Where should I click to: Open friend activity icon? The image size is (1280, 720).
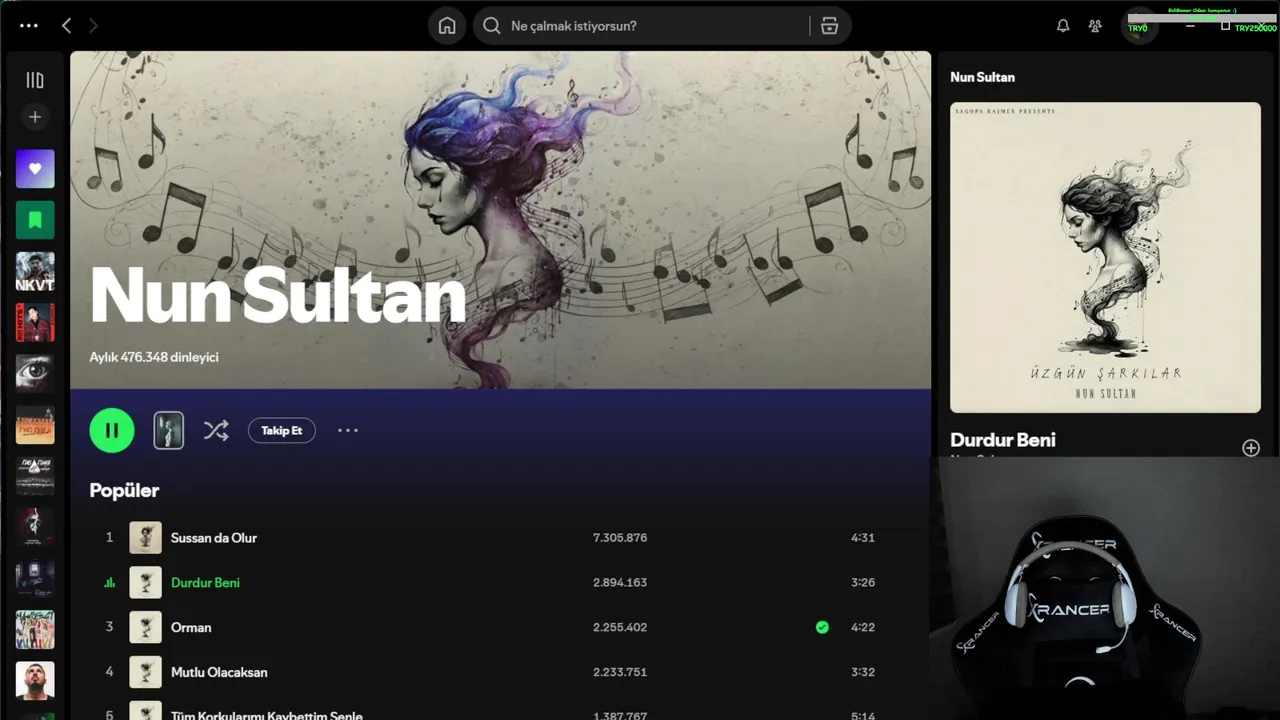pyautogui.click(x=1095, y=26)
